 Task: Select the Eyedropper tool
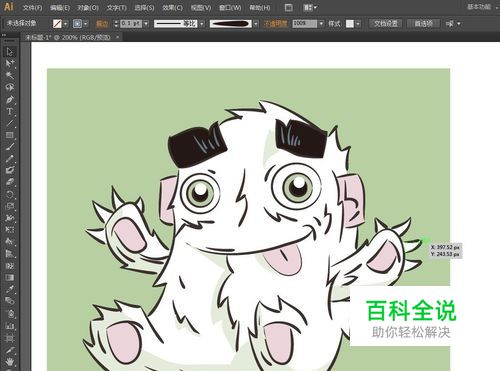(x=9, y=289)
